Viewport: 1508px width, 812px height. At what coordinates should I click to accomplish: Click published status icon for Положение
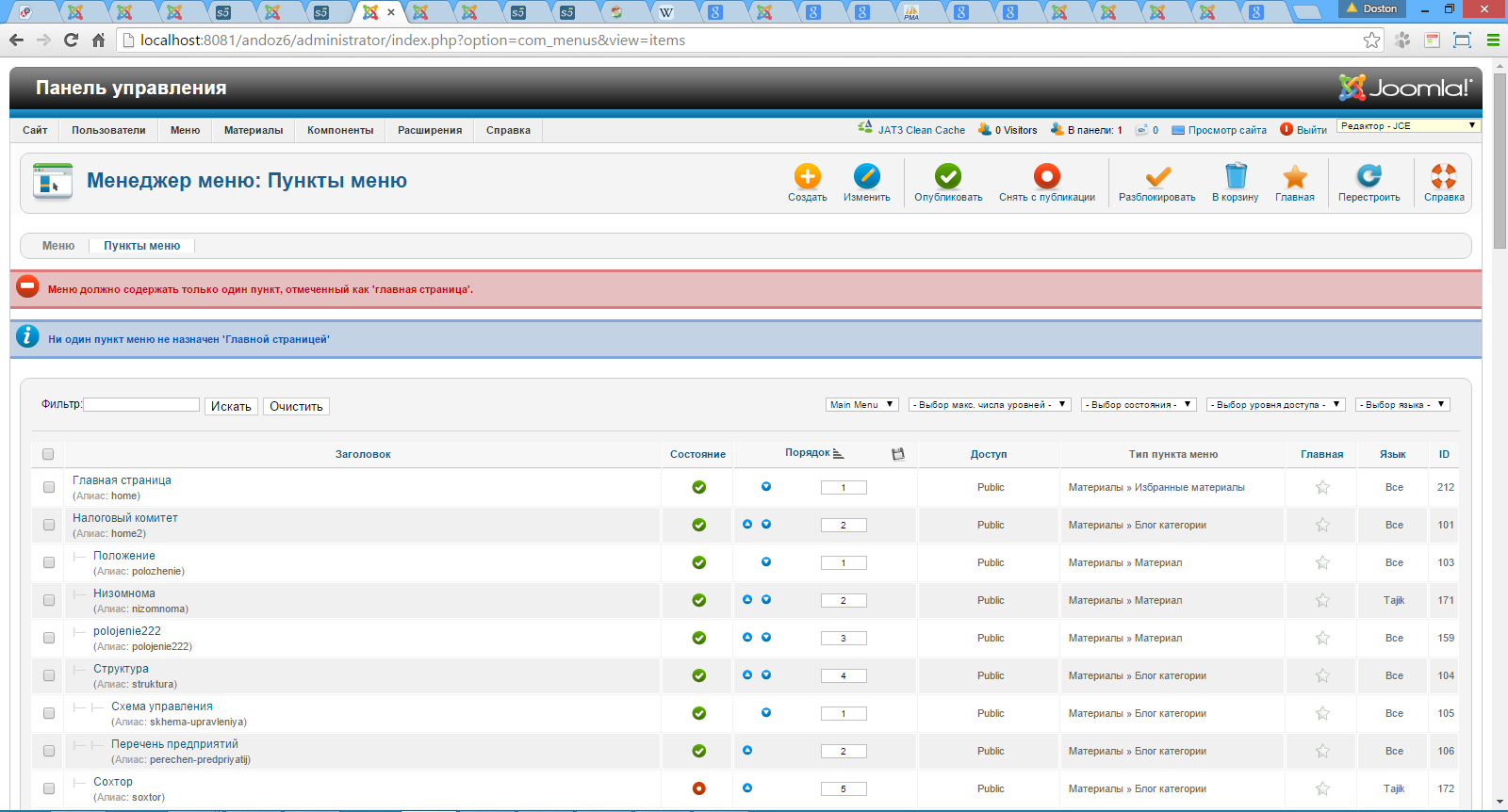click(x=699, y=562)
